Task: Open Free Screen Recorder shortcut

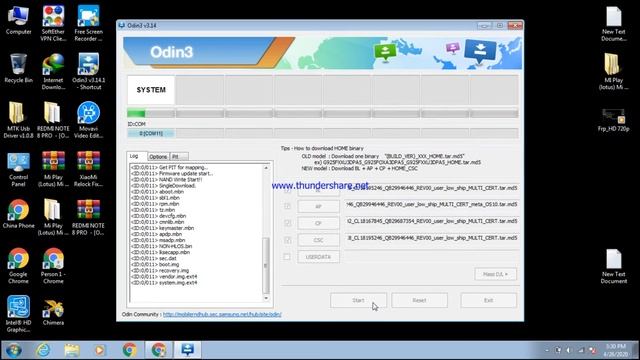Action: (88, 23)
